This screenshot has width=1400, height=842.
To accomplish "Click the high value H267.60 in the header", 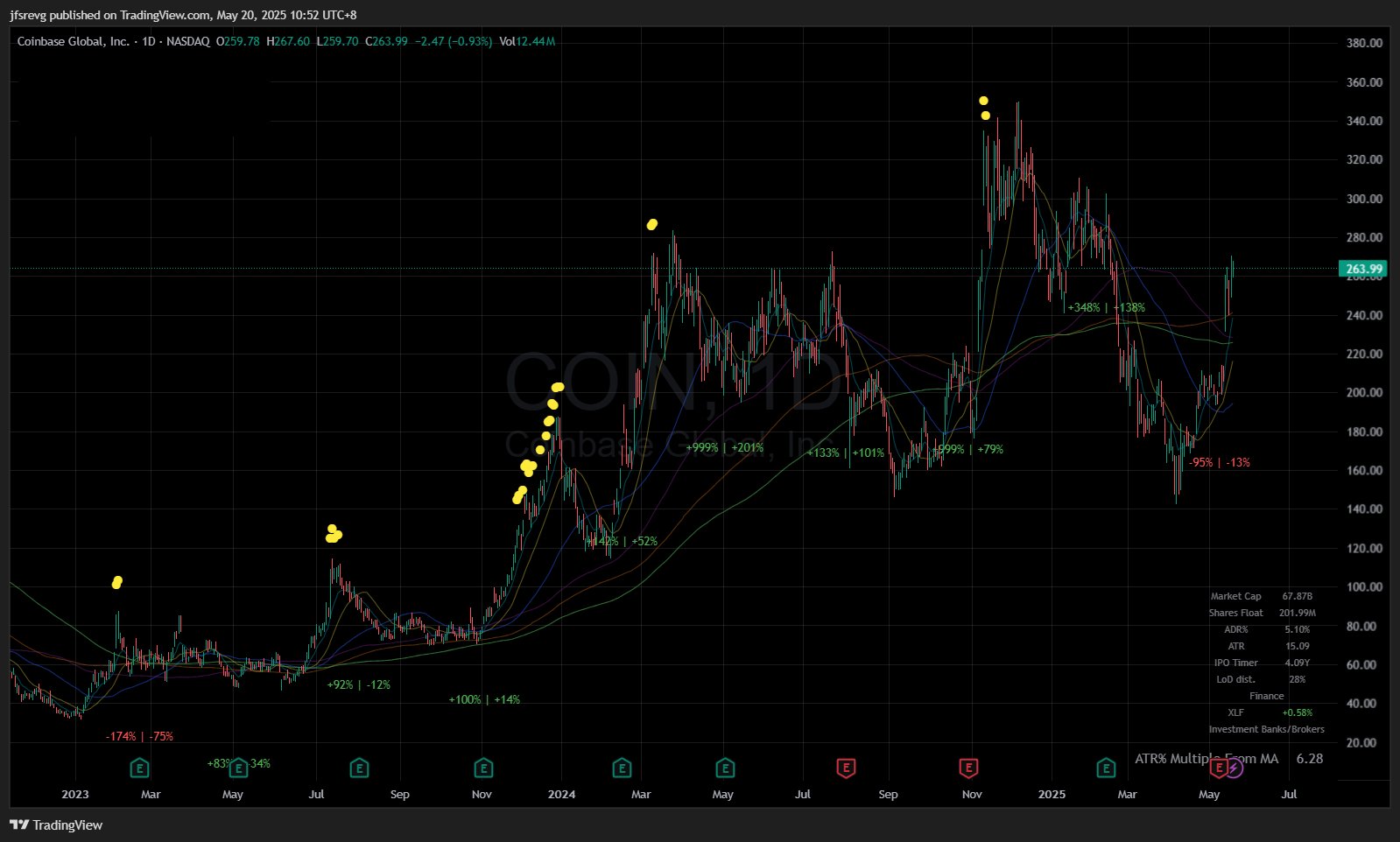I will (x=288, y=41).
